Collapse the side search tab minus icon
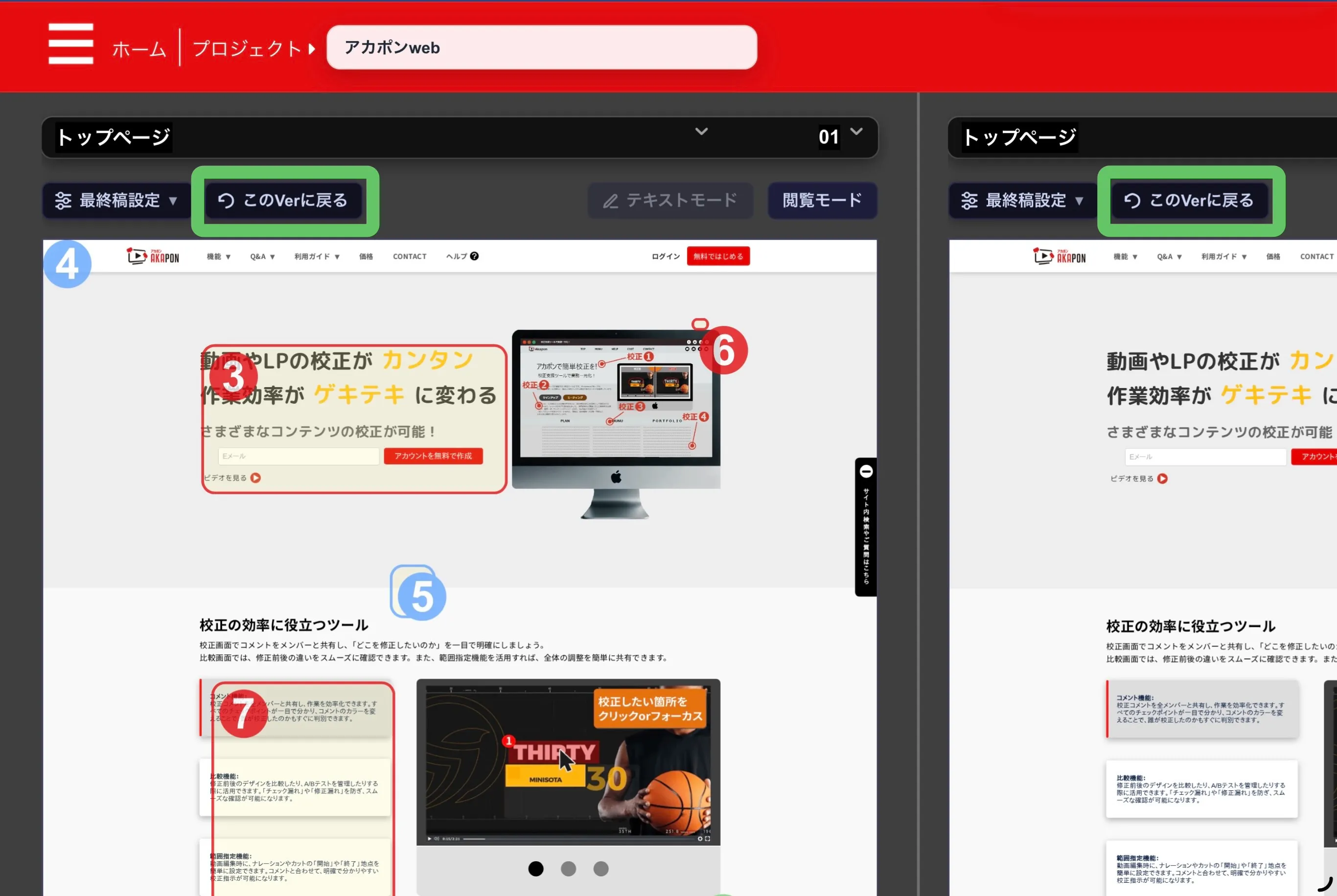 [866, 471]
